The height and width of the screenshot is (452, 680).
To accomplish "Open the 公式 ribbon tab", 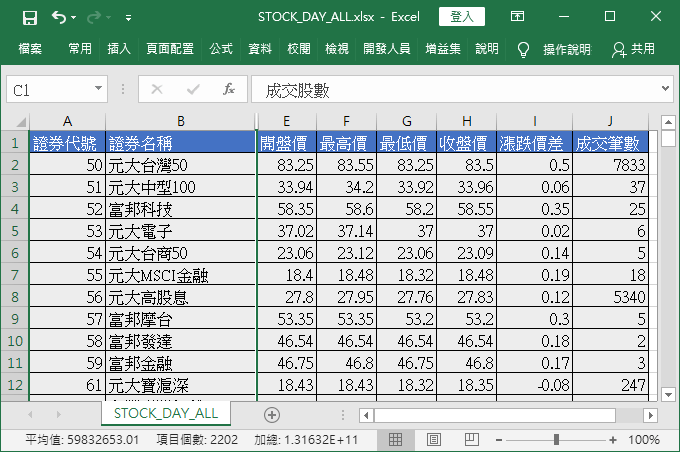I will [x=221, y=49].
